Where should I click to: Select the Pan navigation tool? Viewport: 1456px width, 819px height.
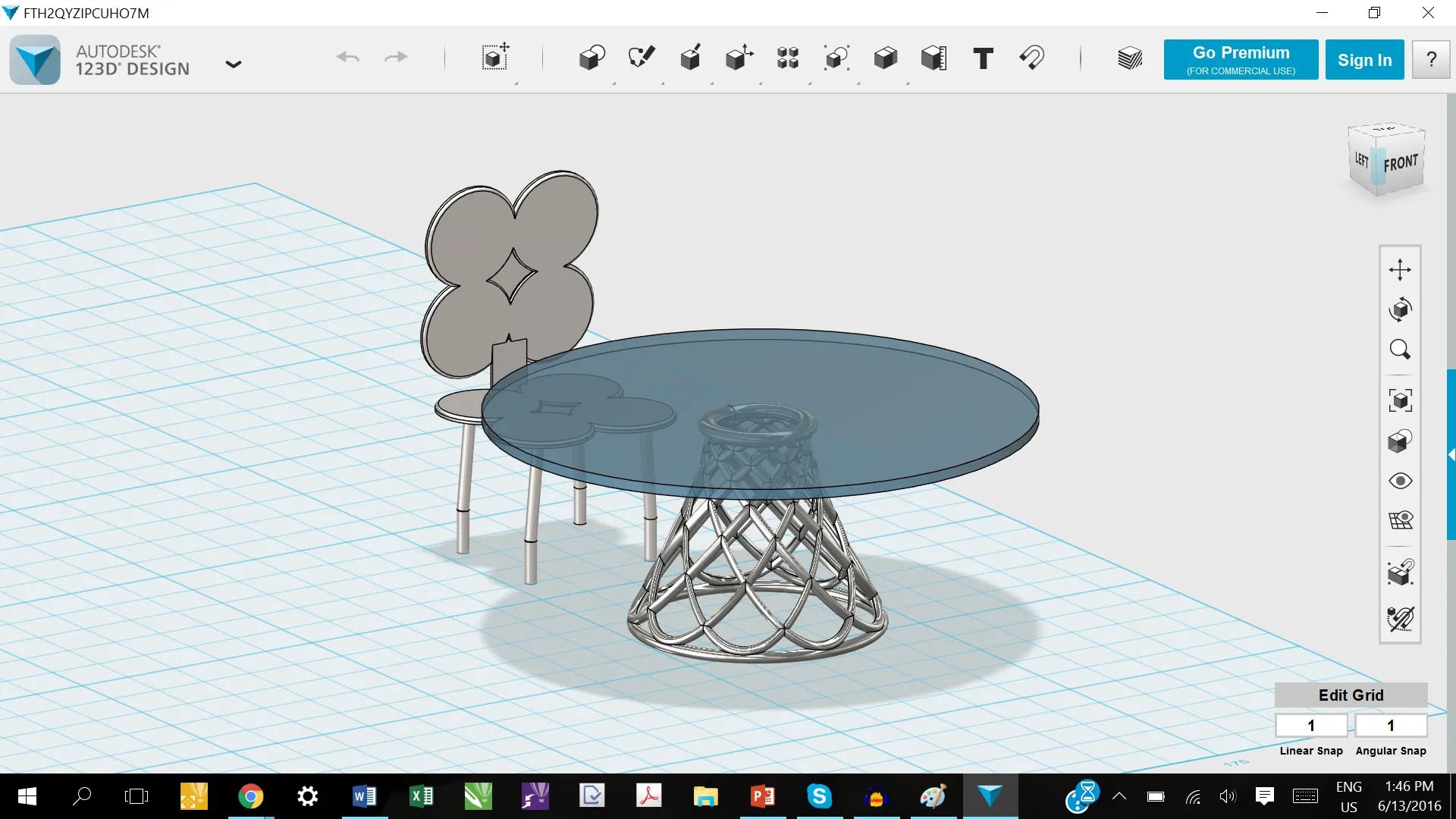click(x=1400, y=269)
